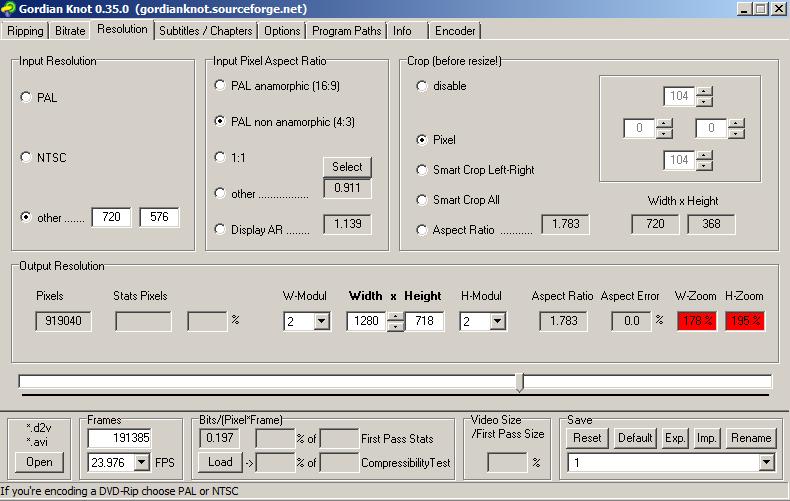Select other pixel aspect ratio option
Screen dimensions: 790x501
(x=220, y=193)
